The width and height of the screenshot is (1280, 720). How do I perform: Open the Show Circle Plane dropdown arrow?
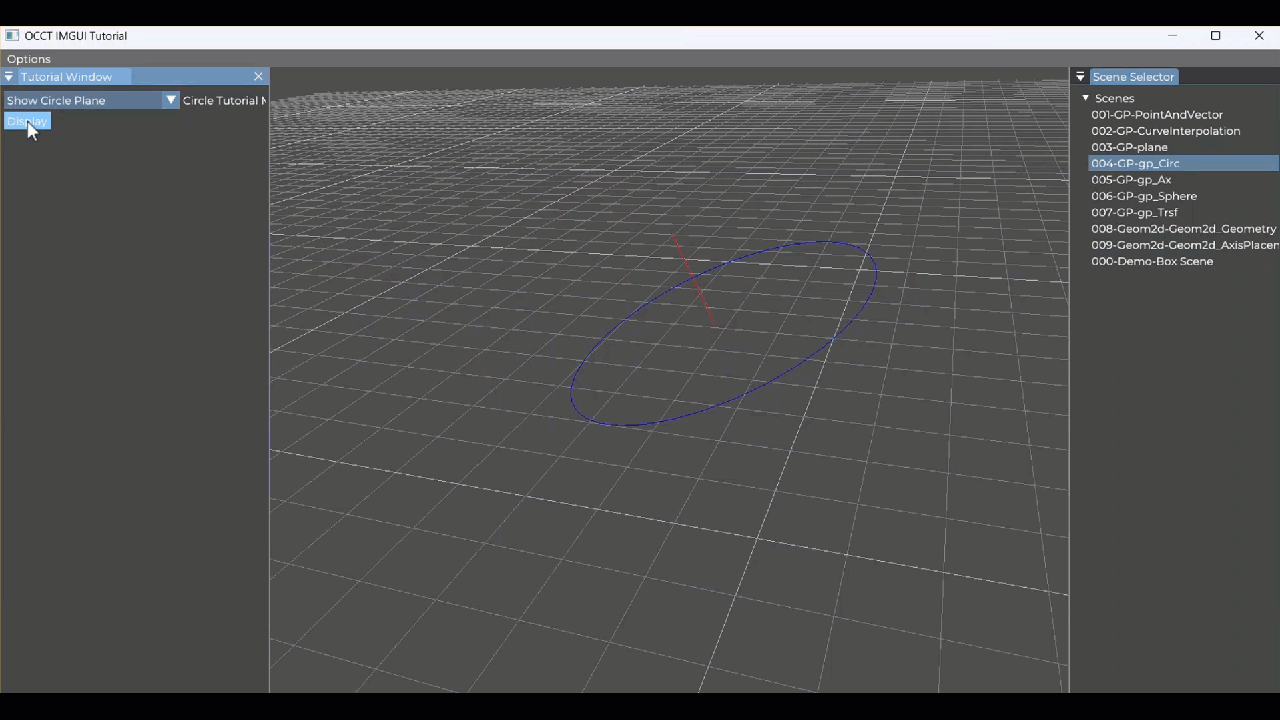(171, 100)
